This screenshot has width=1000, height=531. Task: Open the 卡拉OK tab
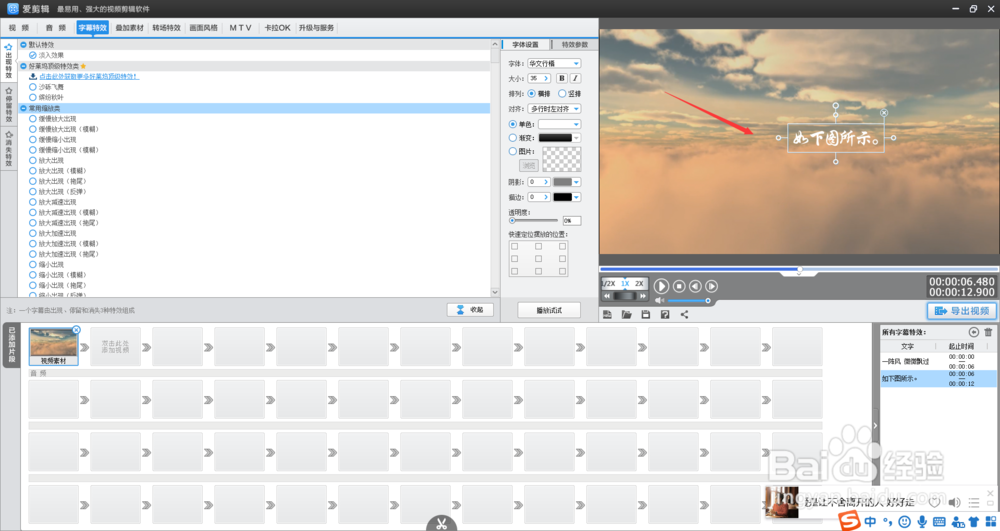(x=277, y=27)
